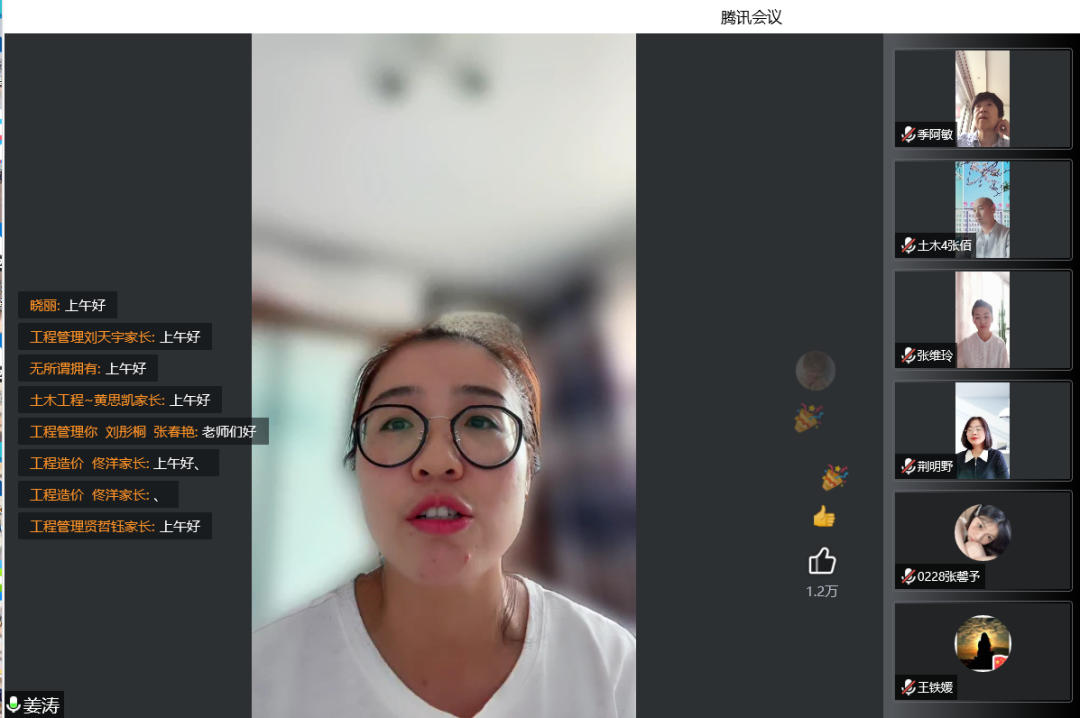Click 王铁媛's sunset profile avatar

pos(982,643)
